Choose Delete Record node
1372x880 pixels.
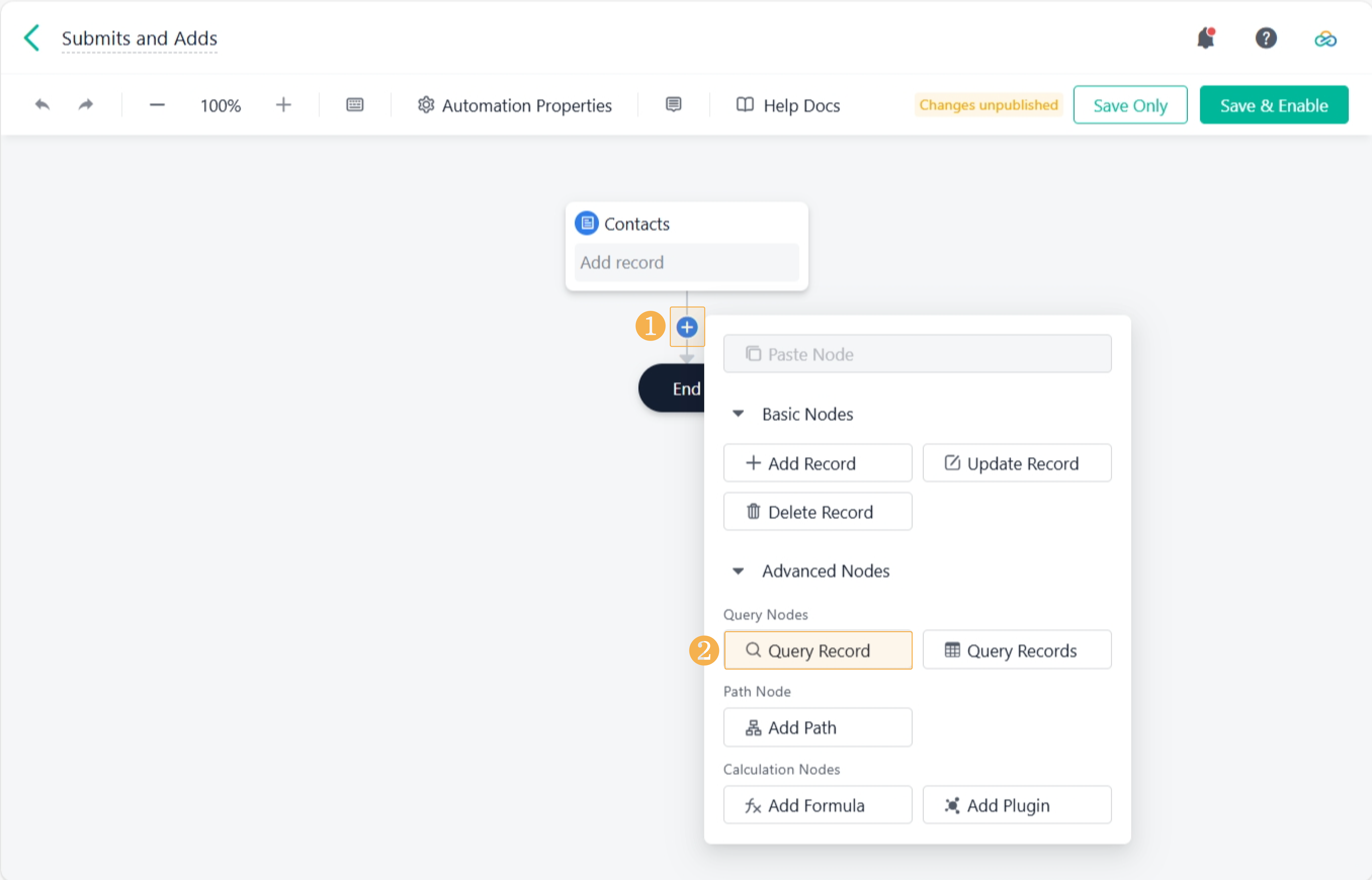click(x=818, y=511)
